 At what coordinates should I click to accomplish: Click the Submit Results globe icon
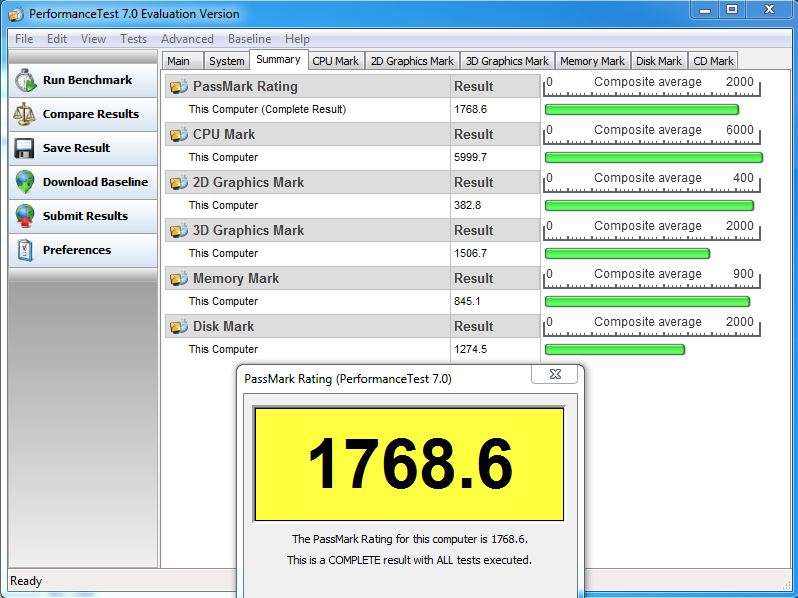coord(24,216)
